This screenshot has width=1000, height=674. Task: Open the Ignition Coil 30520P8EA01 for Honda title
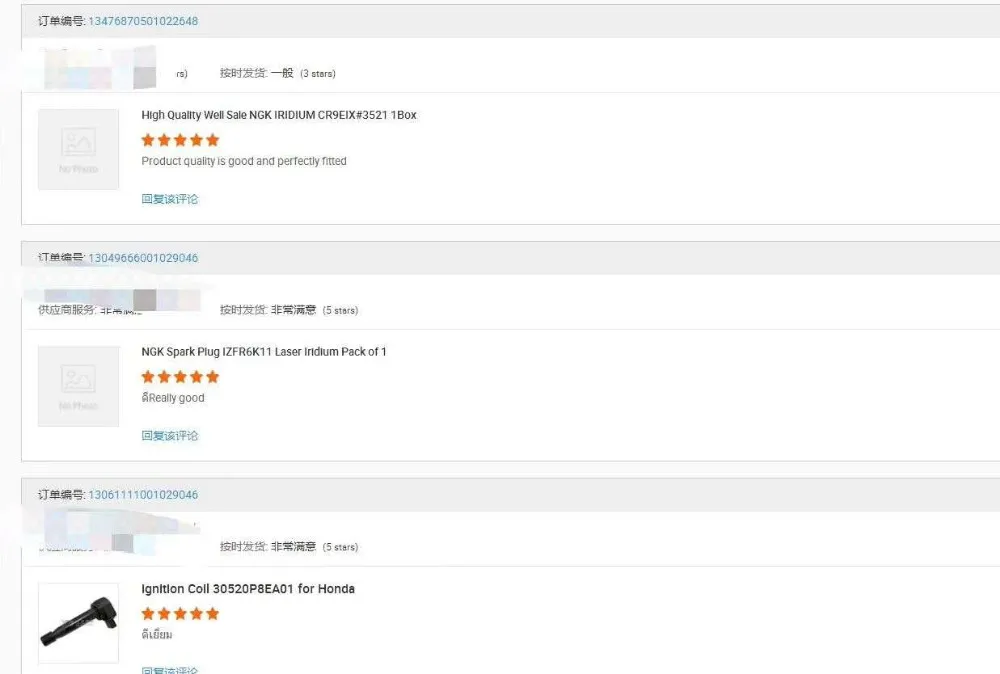click(248, 589)
